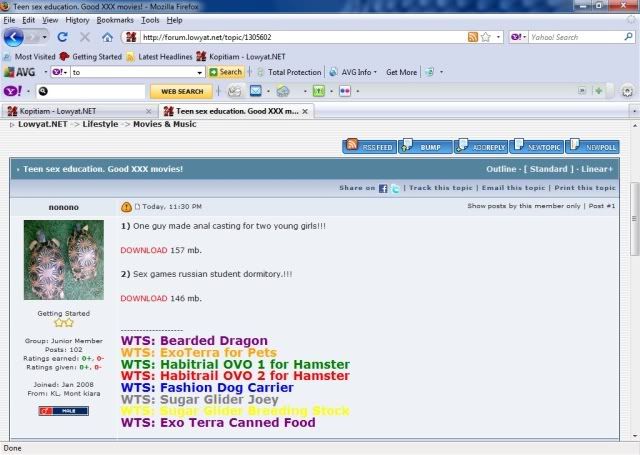Open Yahoo toolbar mail icon
640x455 pixels.
click(256, 91)
